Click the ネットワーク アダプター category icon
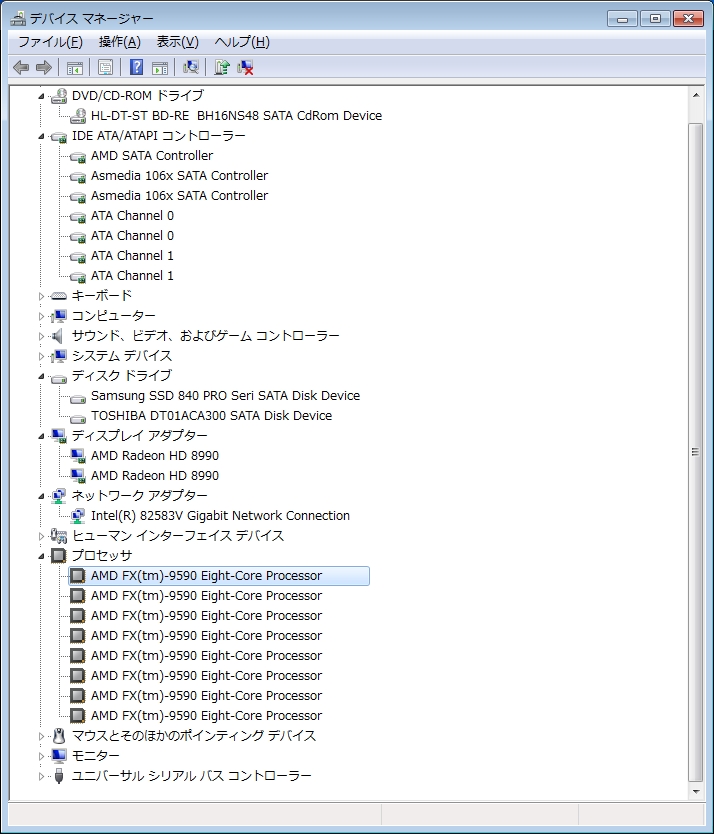Screen dimensions: 714x834 click(59, 496)
